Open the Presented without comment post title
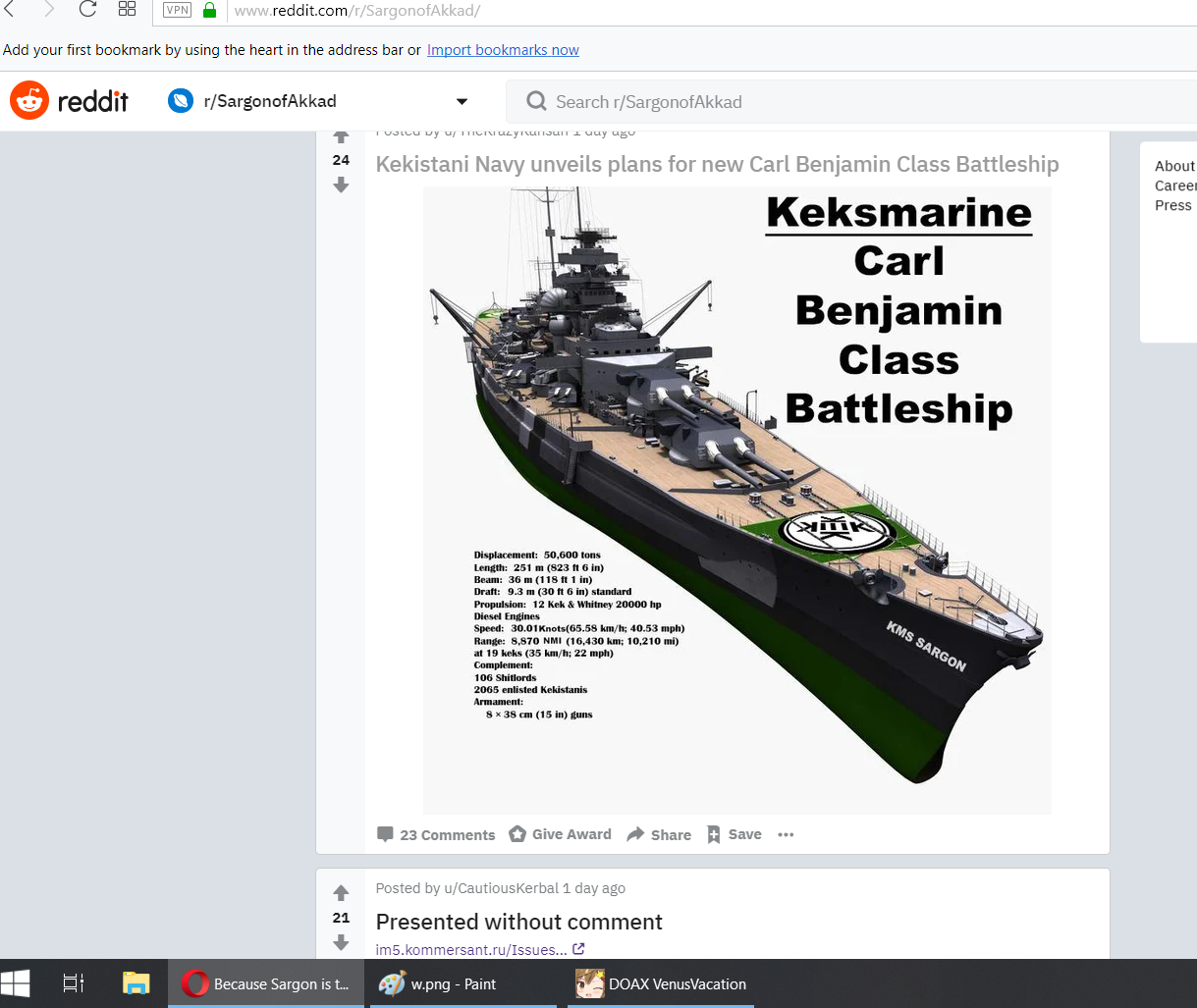 pyautogui.click(x=518, y=922)
